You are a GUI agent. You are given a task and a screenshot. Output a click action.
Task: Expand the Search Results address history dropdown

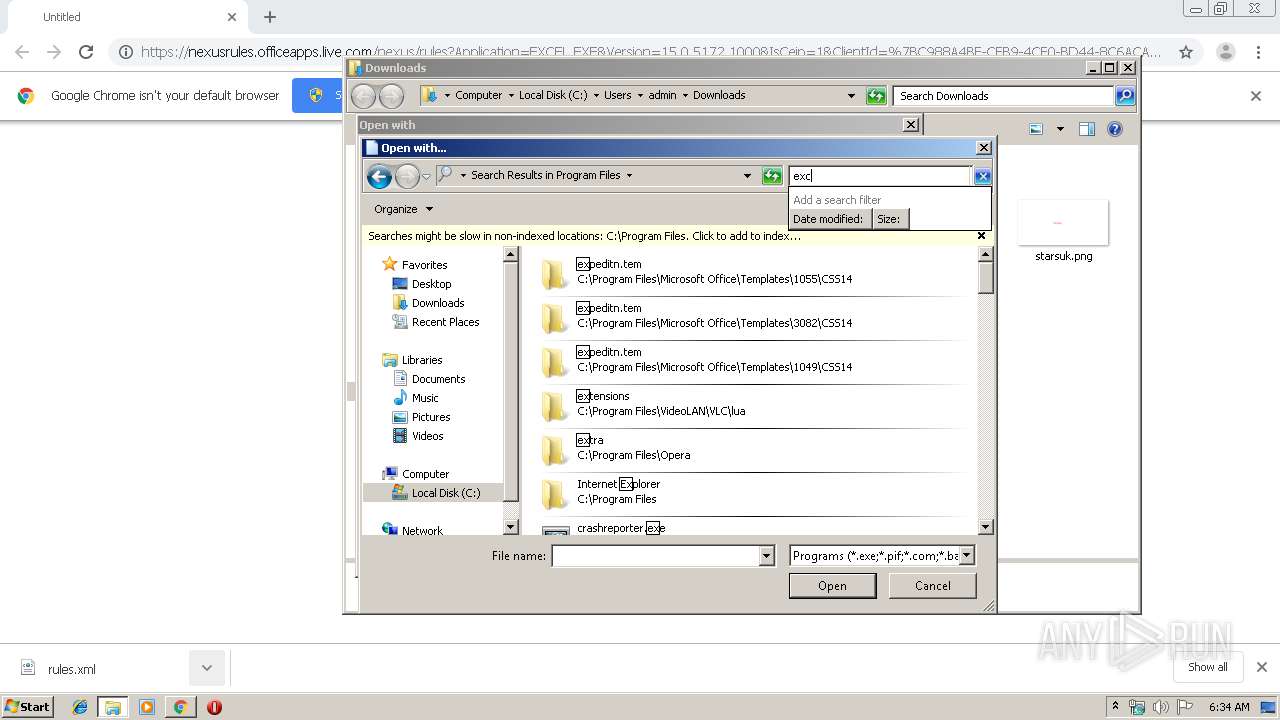tap(747, 176)
